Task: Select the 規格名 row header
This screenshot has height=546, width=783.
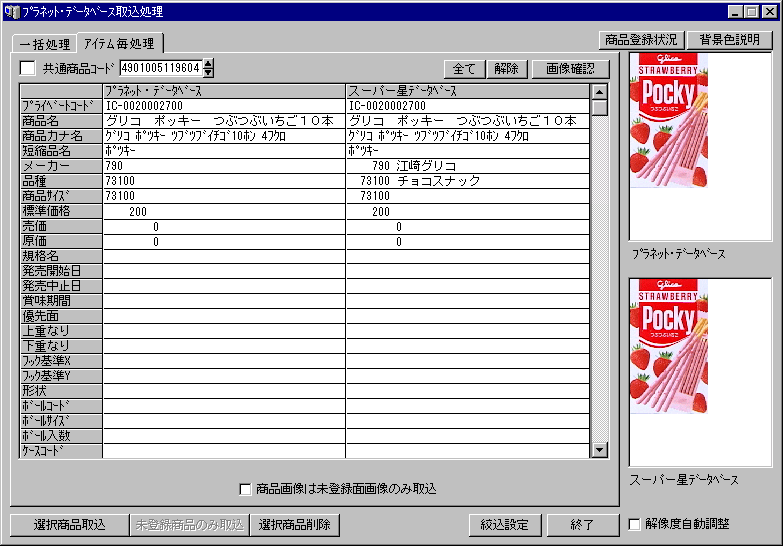Action: tap(61, 256)
